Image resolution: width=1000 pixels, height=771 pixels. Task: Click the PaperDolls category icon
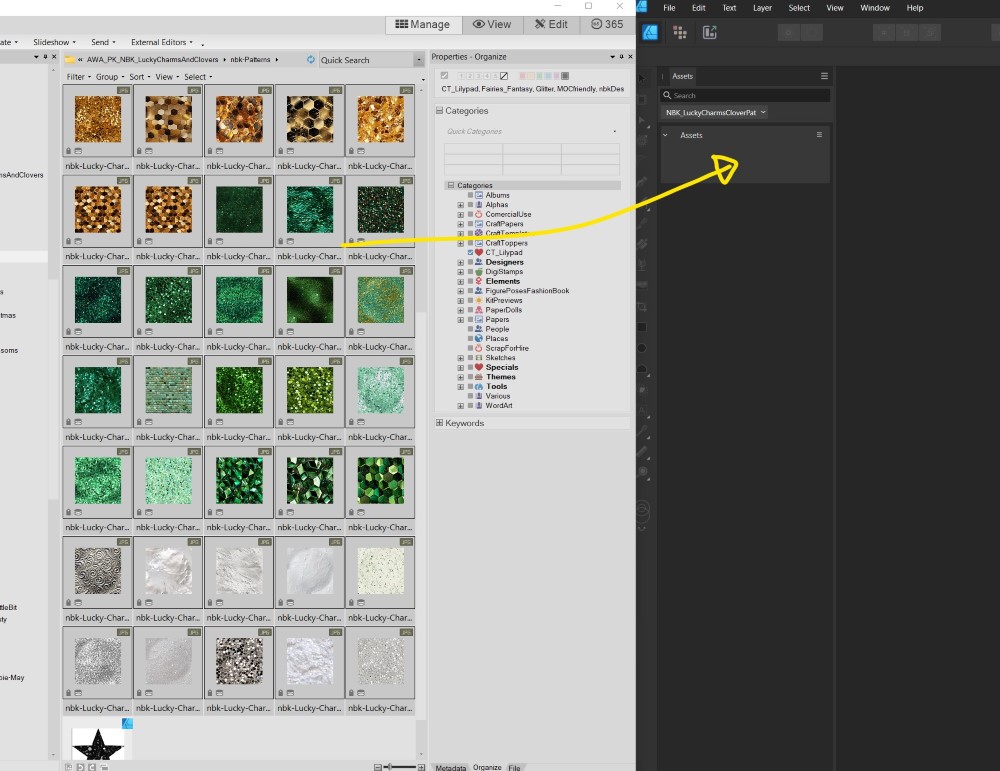click(x=479, y=310)
